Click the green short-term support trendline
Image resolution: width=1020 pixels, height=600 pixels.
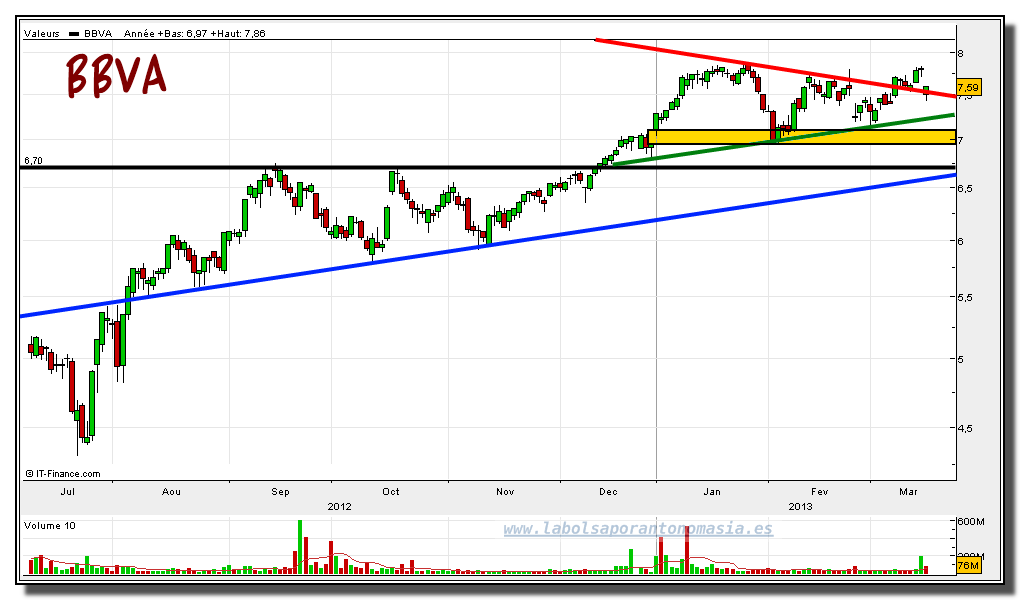783,139
